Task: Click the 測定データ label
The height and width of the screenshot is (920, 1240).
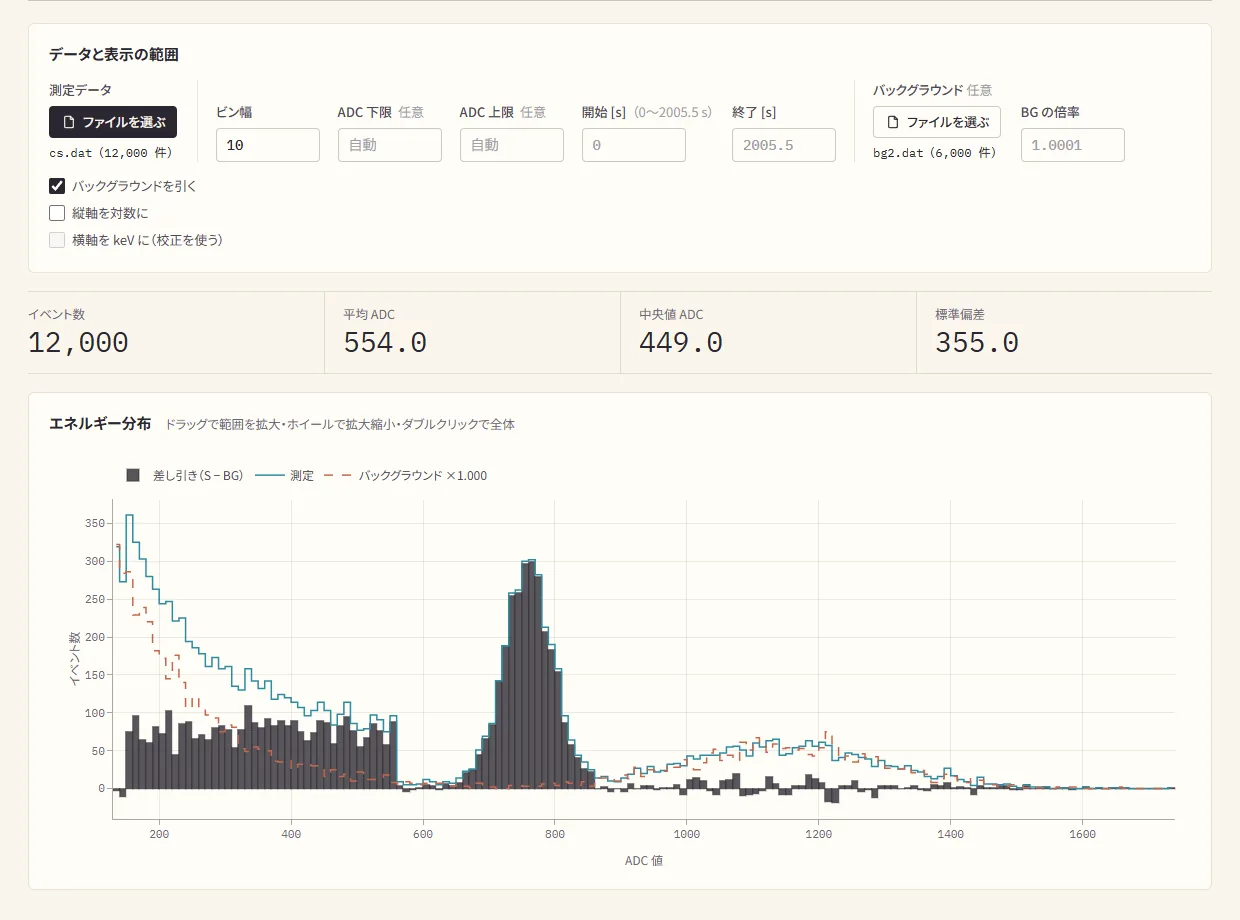Action: point(80,90)
